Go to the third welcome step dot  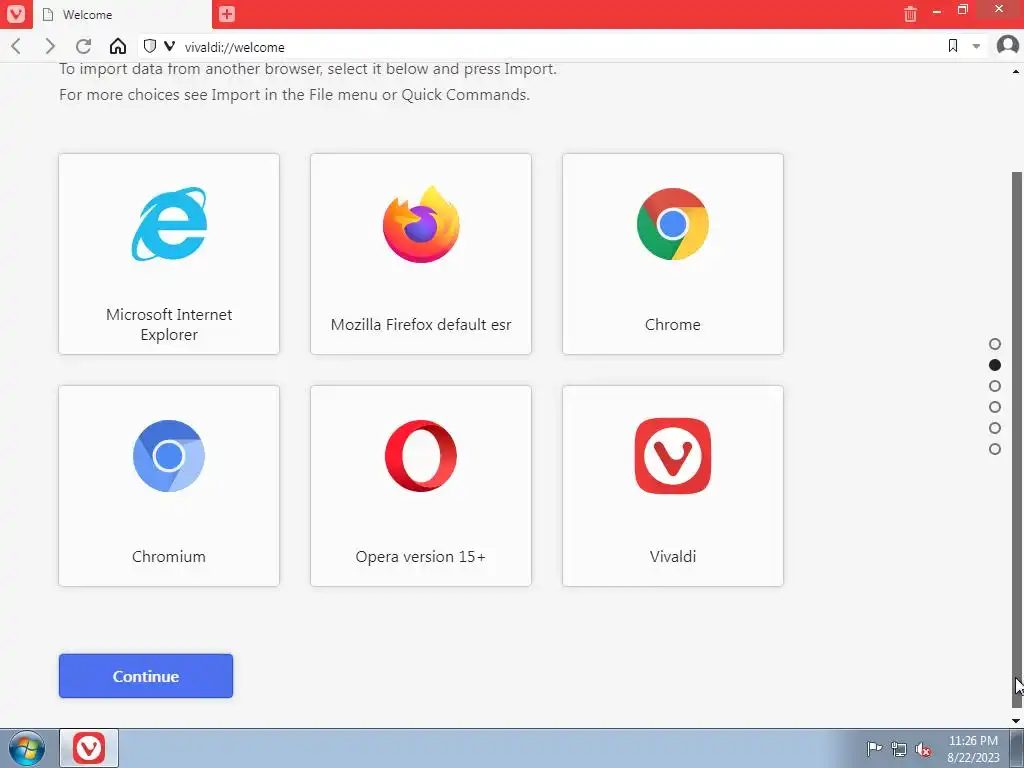[995, 386]
